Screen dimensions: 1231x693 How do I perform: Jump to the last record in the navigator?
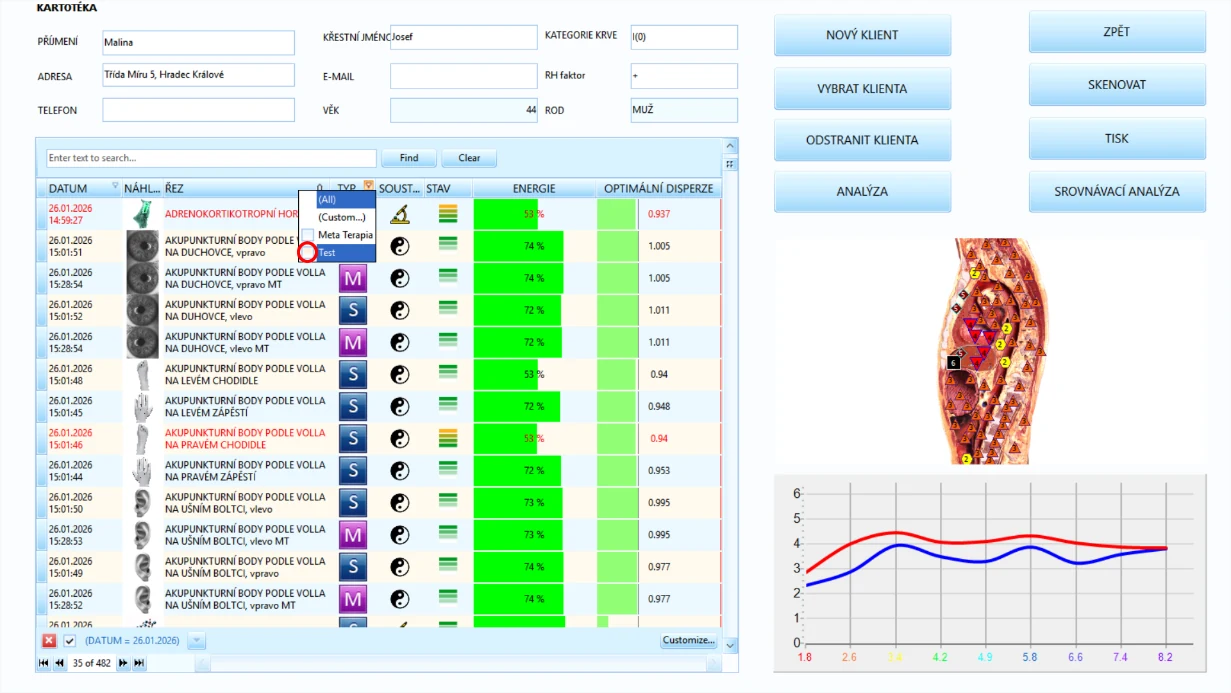tap(139, 663)
